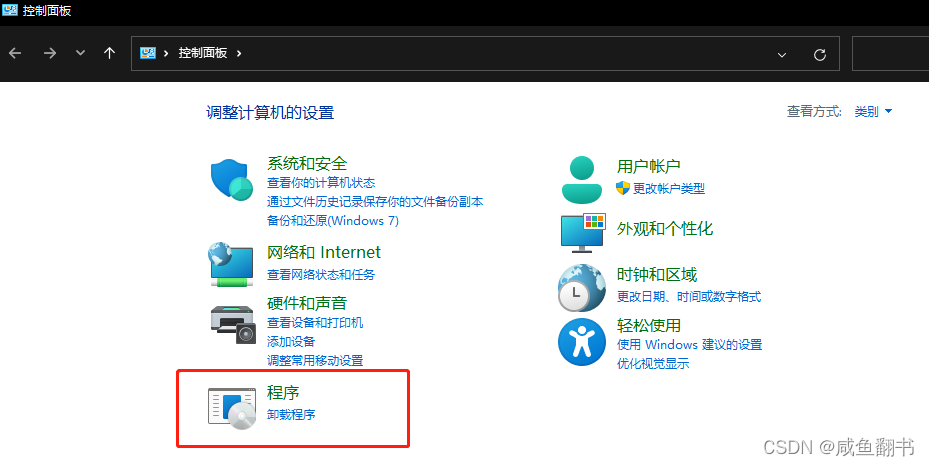The width and height of the screenshot is (929, 466).
Task: Open 查看方式 类别 dropdown
Action: 873,111
